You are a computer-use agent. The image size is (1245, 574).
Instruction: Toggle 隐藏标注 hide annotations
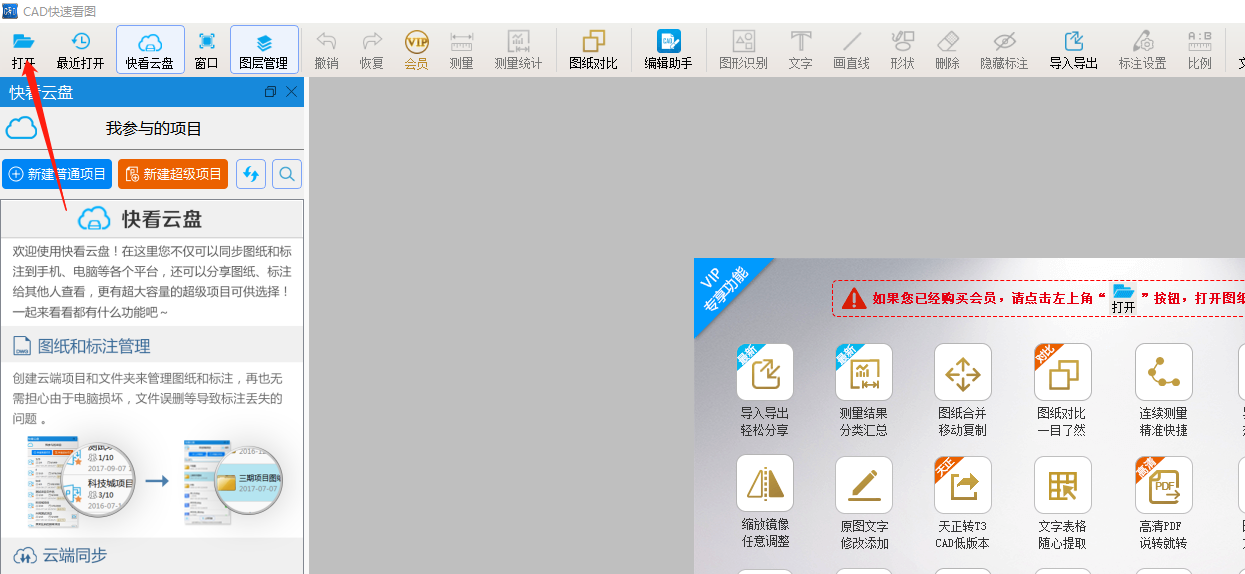(x=1004, y=50)
